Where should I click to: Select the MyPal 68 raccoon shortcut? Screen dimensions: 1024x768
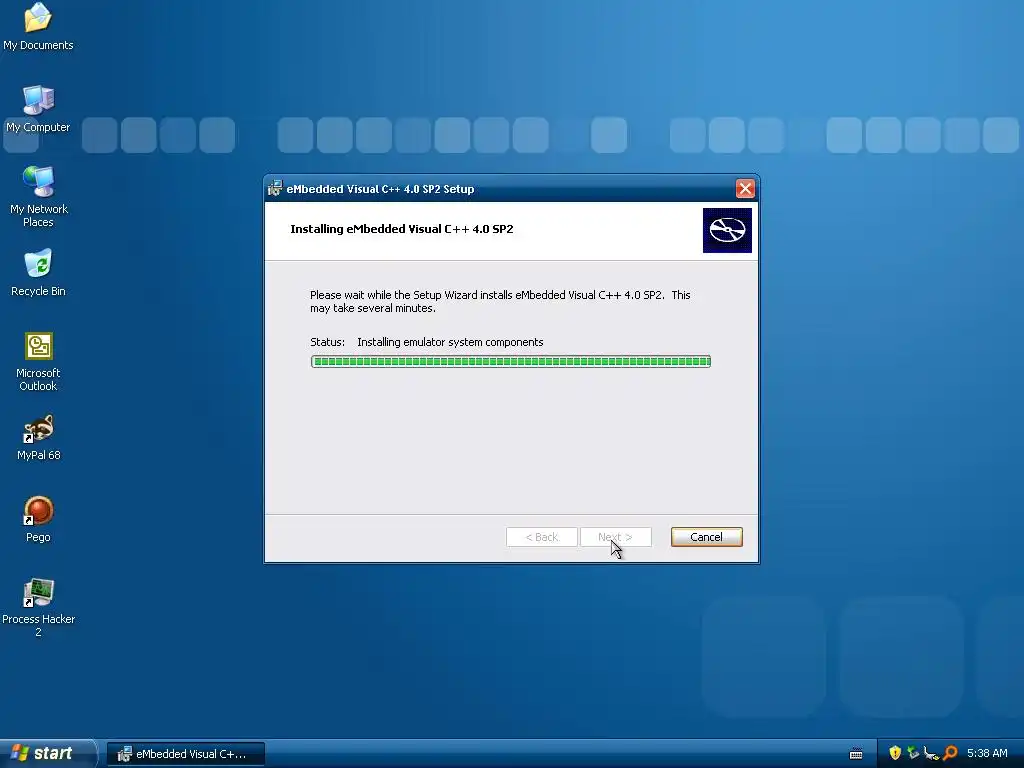click(x=38, y=437)
